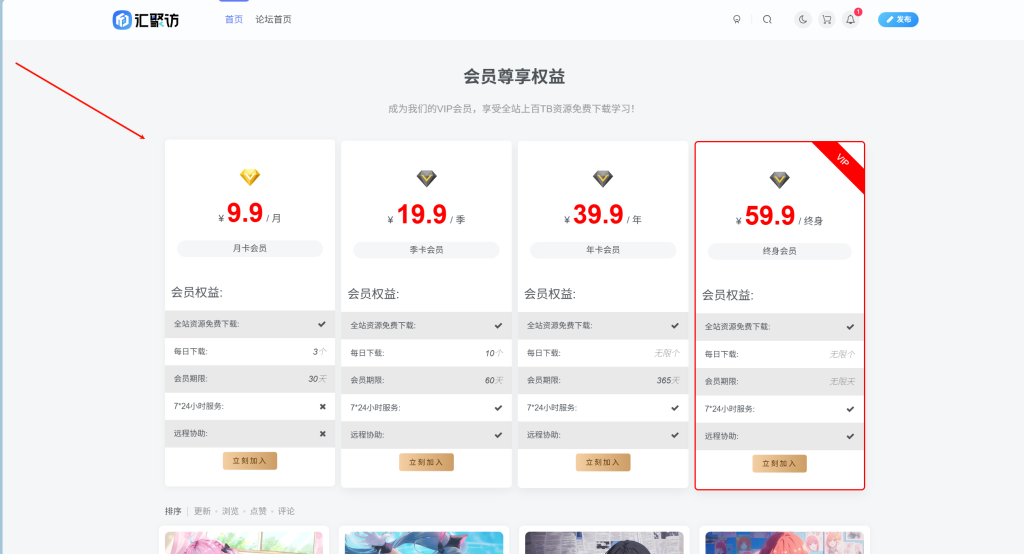Click 排序 label before sort options
1024x554 pixels.
[173, 511]
